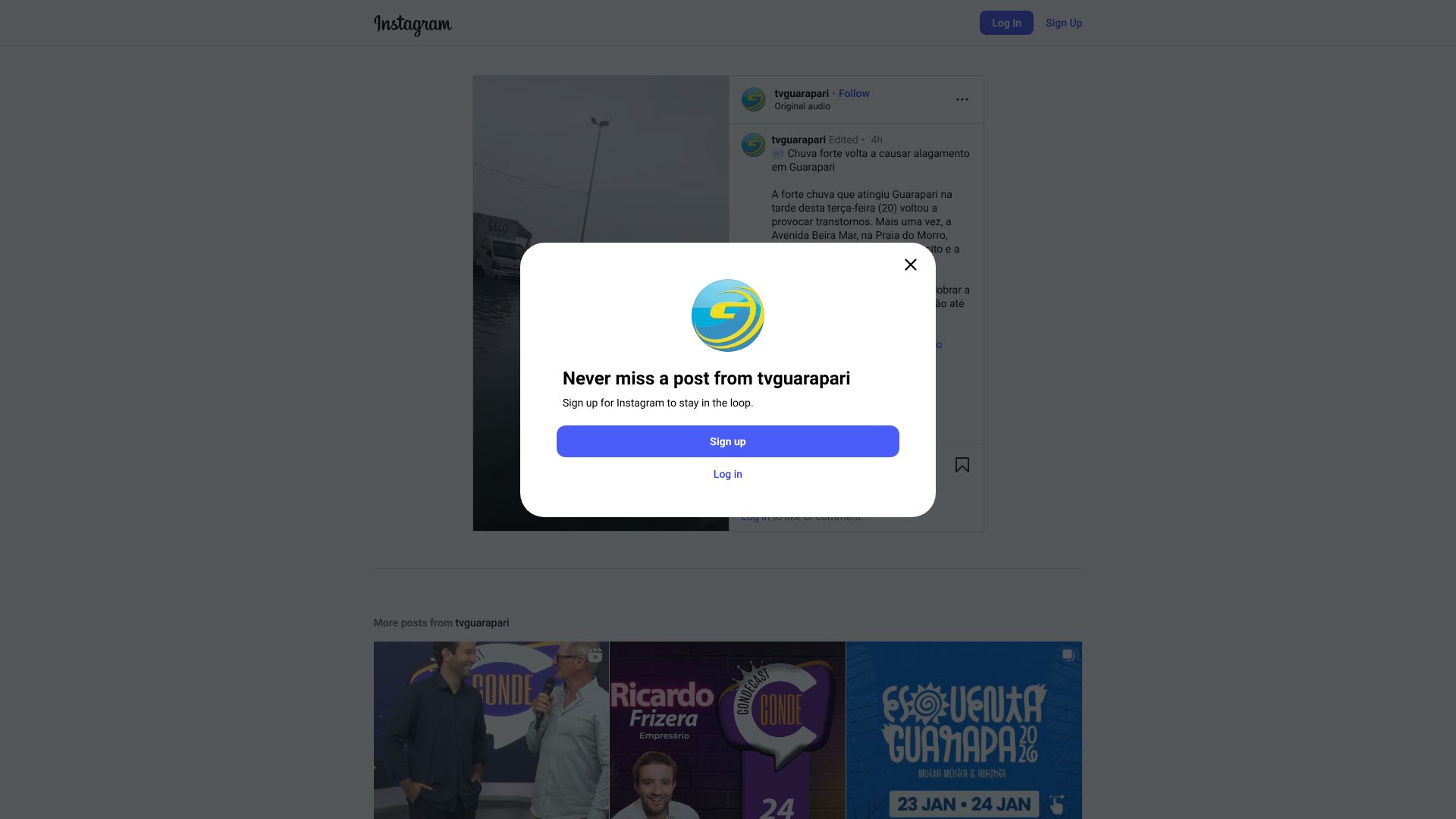Click carousel icon on Esquenta Guarapa post
This screenshot has height=819, width=1456.
[x=1068, y=655]
